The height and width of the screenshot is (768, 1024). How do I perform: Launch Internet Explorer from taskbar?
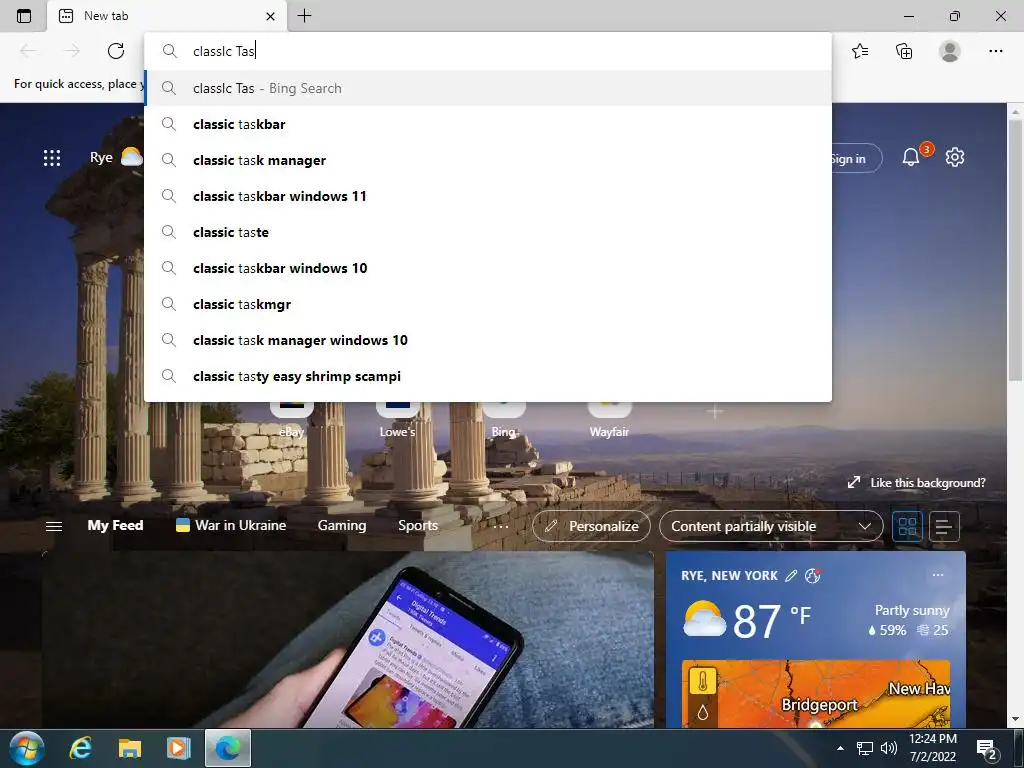coord(80,748)
